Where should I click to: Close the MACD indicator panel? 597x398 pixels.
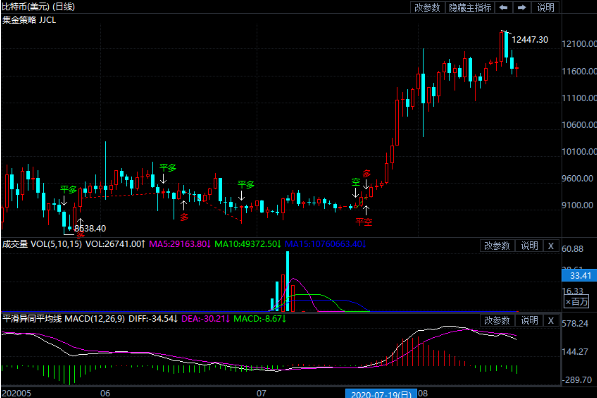coord(551,321)
